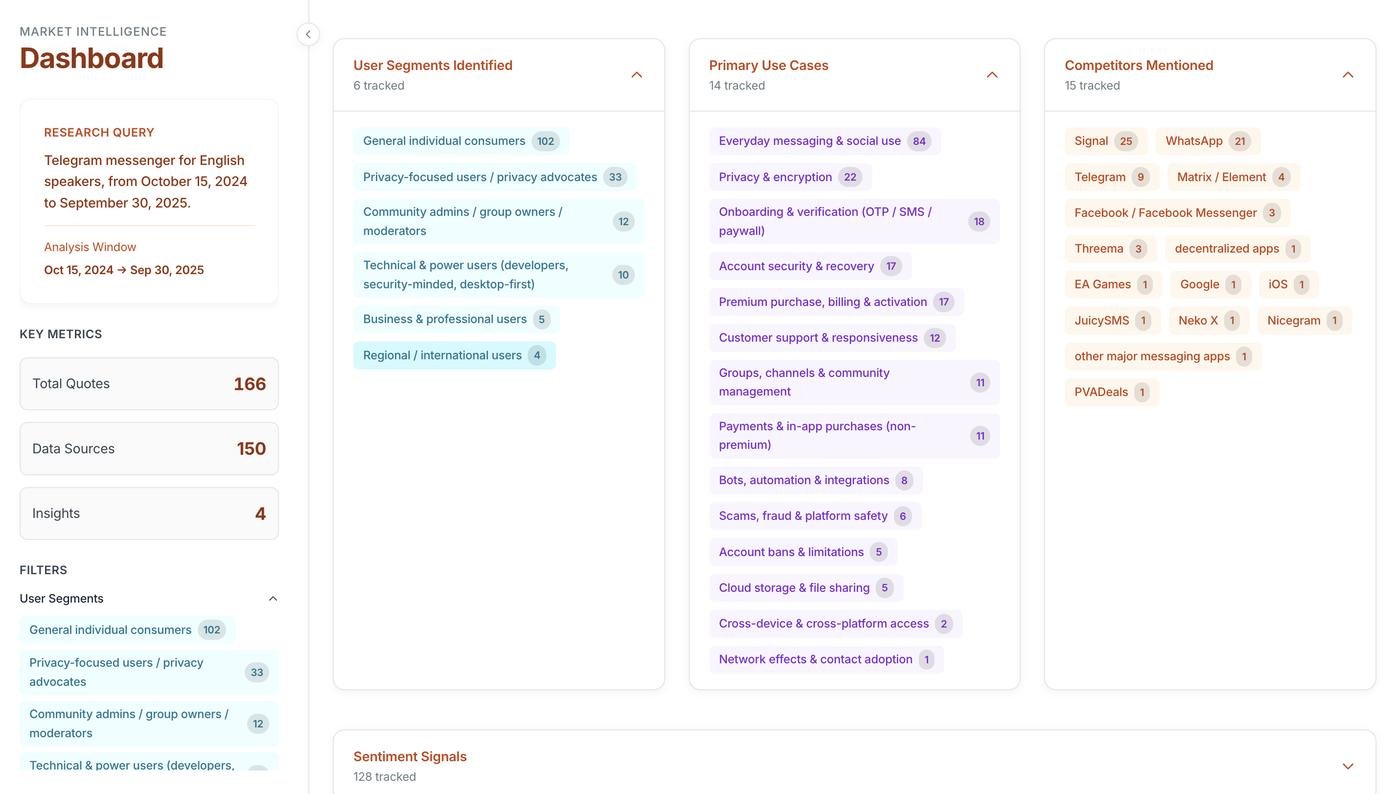Select the Signal competitor tag
1400x794 pixels.
pos(1103,141)
